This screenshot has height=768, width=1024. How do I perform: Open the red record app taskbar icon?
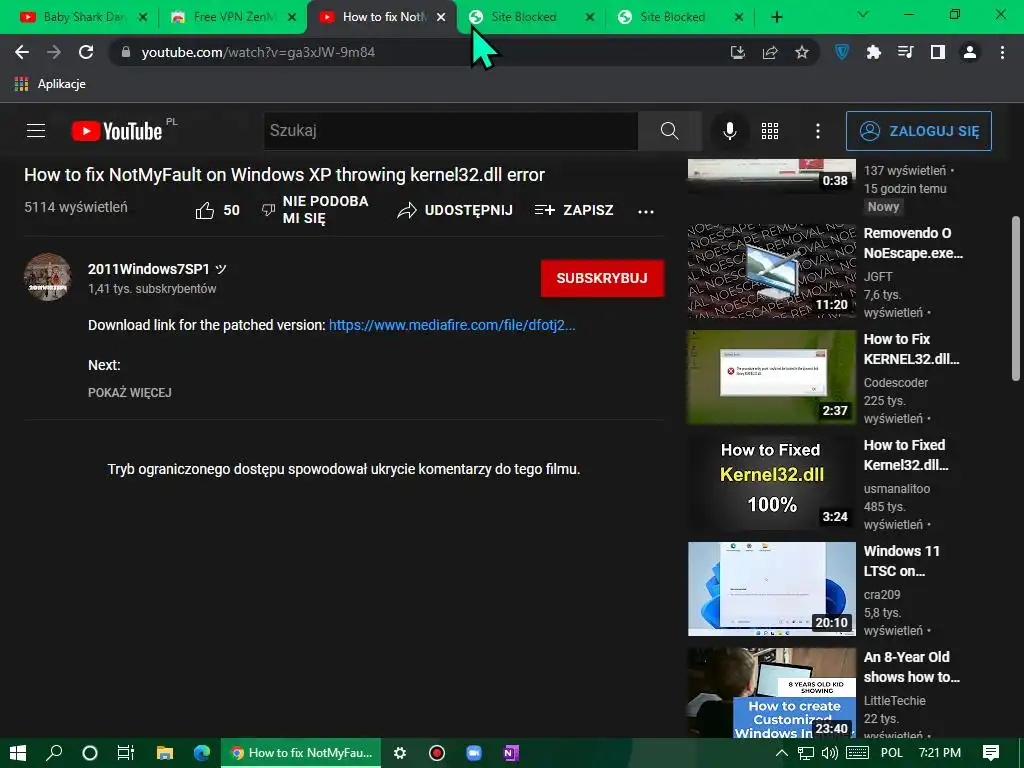(437, 753)
